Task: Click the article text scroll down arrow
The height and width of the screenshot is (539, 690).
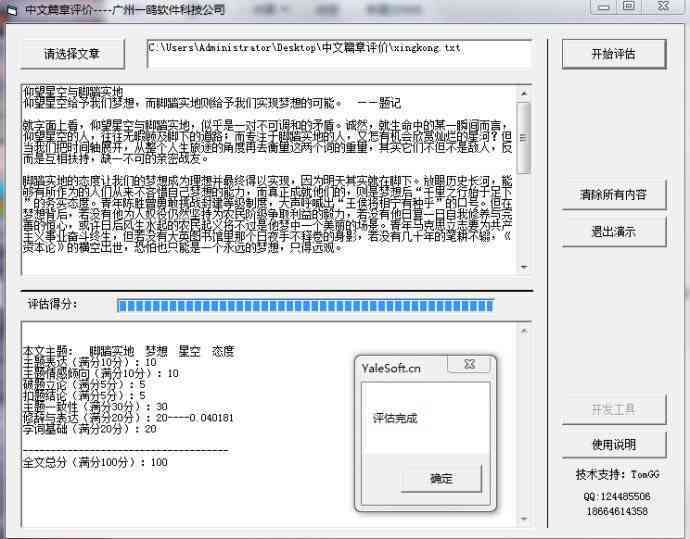Action: coord(524,267)
